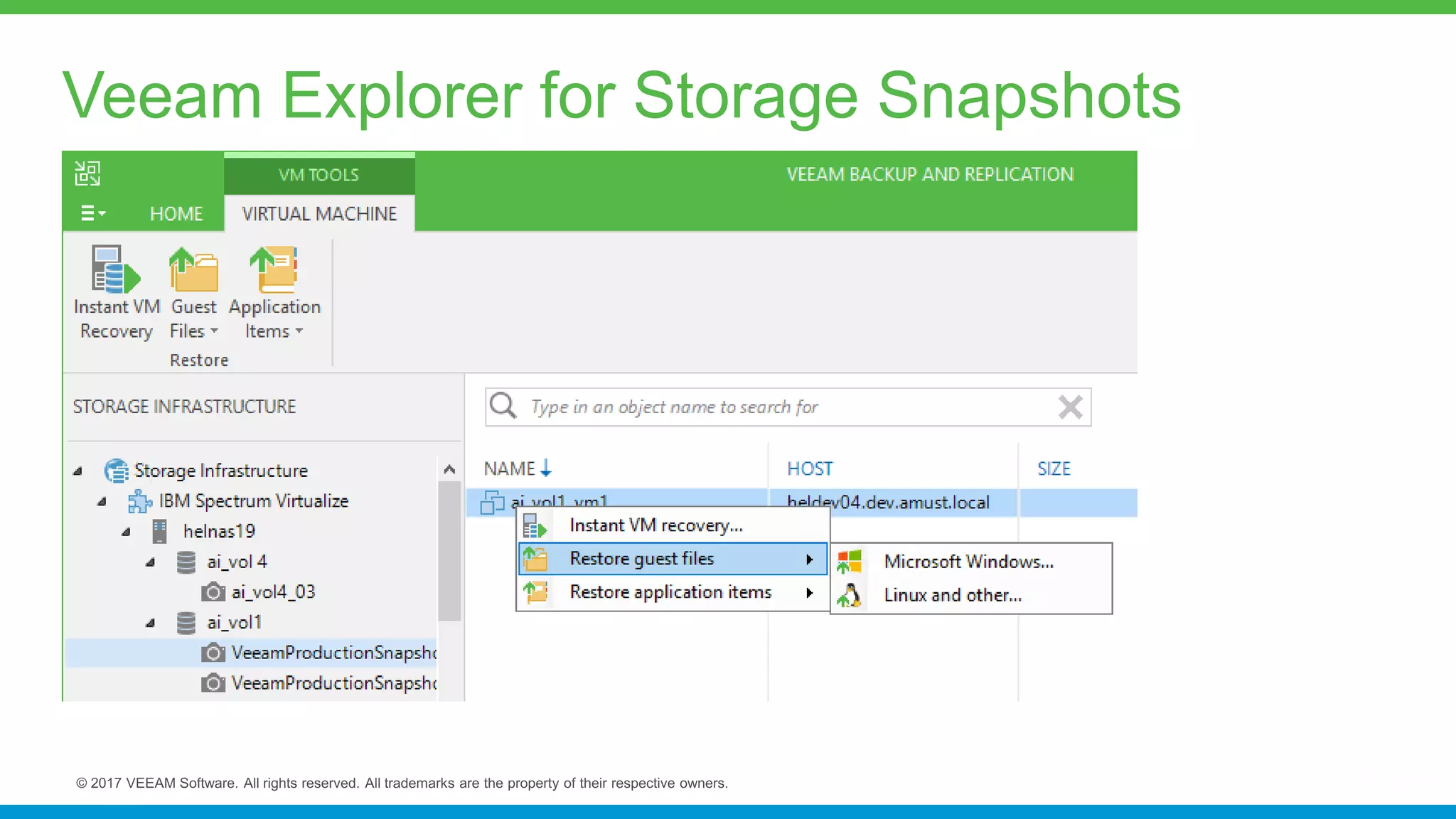Select the ai_vol 4 volume
The height and width of the screenshot is (819, 1456).
pos(237,562)
